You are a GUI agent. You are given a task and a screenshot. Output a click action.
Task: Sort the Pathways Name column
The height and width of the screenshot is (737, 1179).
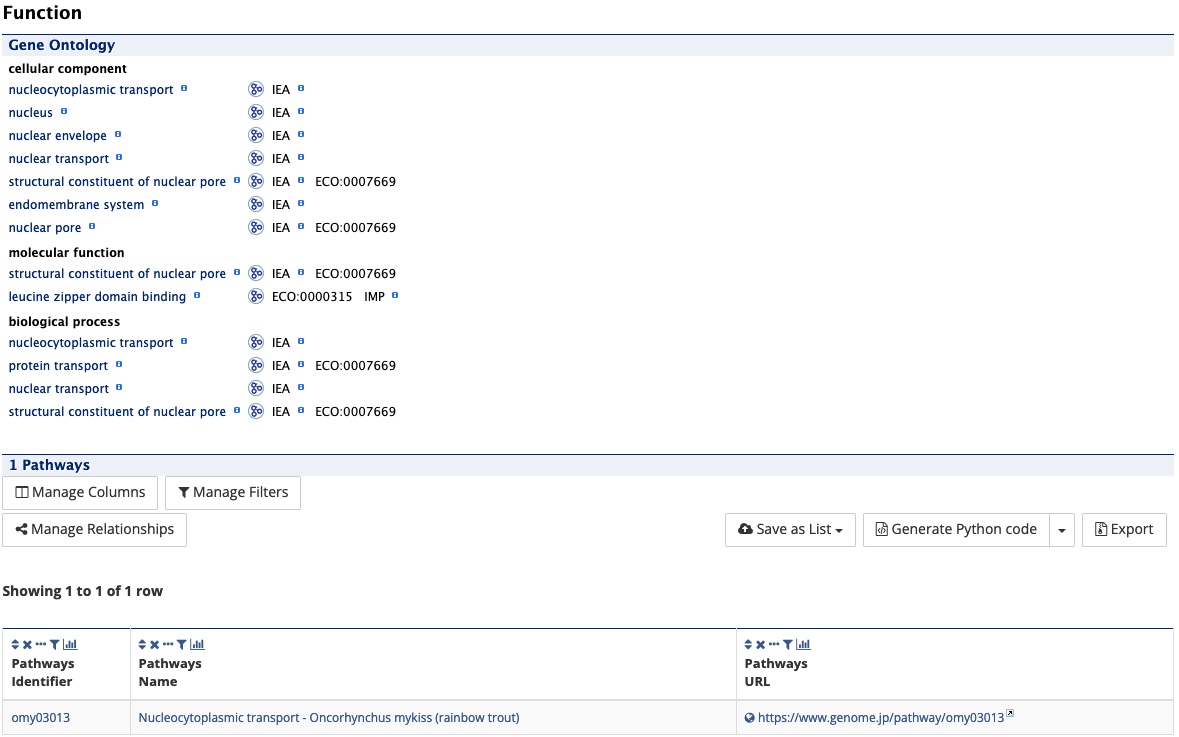pyautogui.click(x=142, y=644)
